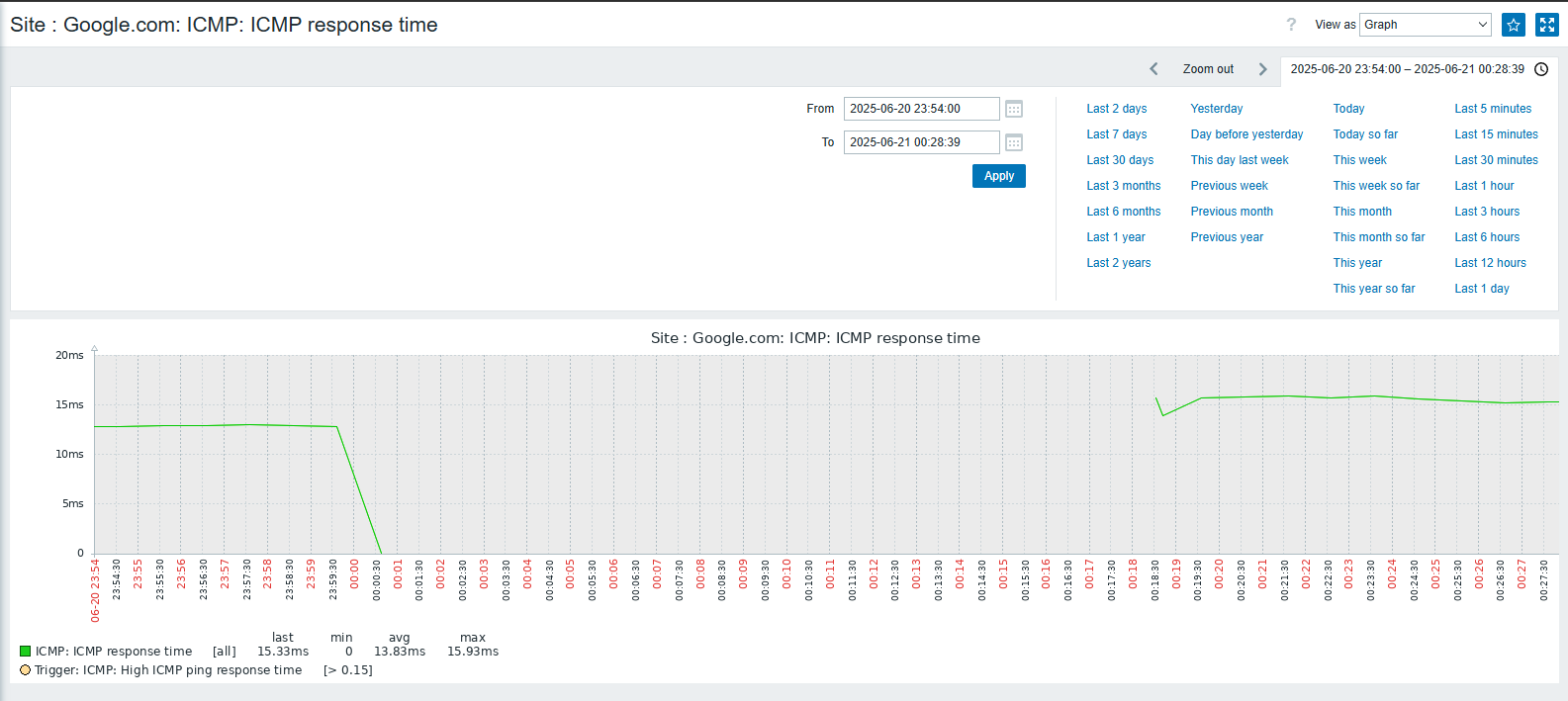The width and height of the screenshot is (1568, 701).
Task: Show data for Today
Action: pos(1348,109)
